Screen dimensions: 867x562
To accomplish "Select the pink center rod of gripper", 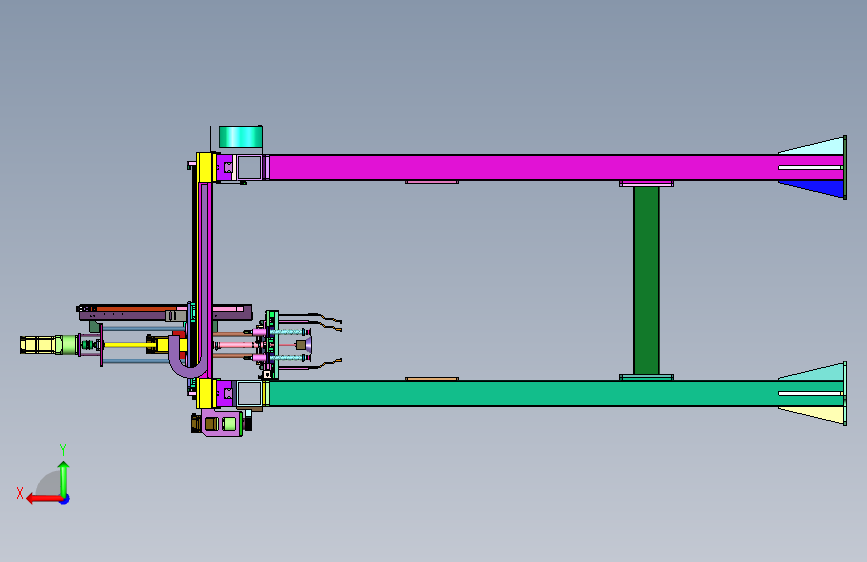I will pyautogui.click(x=237, y=345).
